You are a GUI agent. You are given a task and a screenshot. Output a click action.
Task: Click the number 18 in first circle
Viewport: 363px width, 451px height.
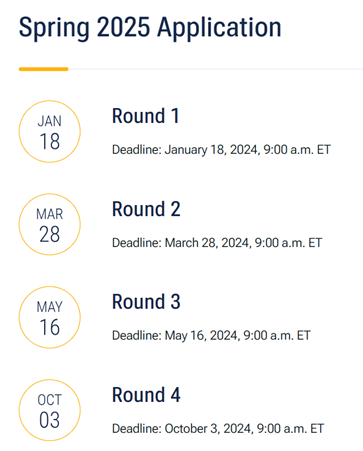[x=50, y=141]
